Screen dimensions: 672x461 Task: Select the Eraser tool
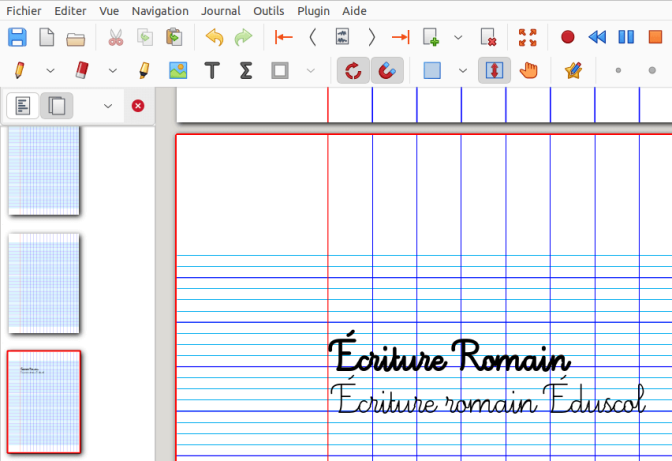click(82, 70)
